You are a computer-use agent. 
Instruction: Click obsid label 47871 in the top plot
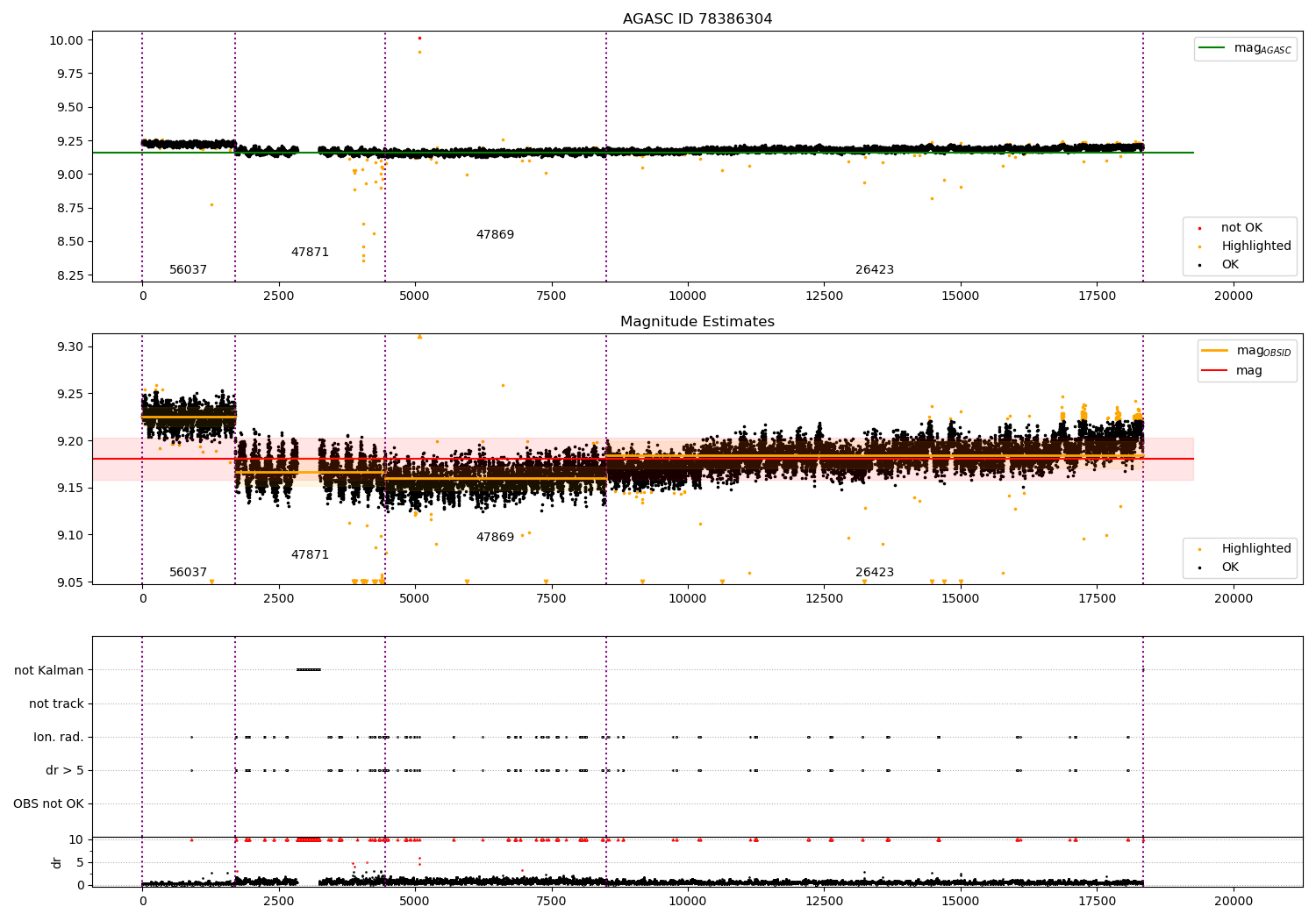pos(310,253)
